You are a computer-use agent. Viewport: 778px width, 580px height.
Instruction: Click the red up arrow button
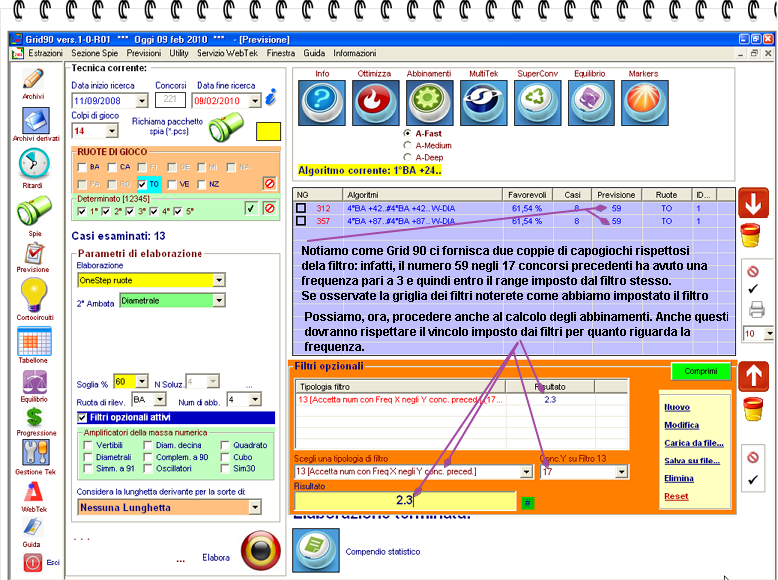tap(753, 376)
